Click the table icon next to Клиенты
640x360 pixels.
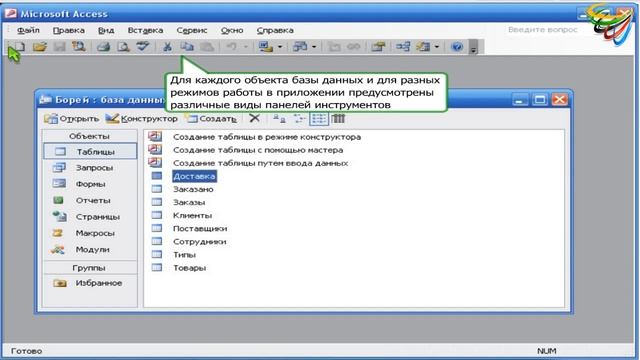pyautogui.click(x=157, y=215)
